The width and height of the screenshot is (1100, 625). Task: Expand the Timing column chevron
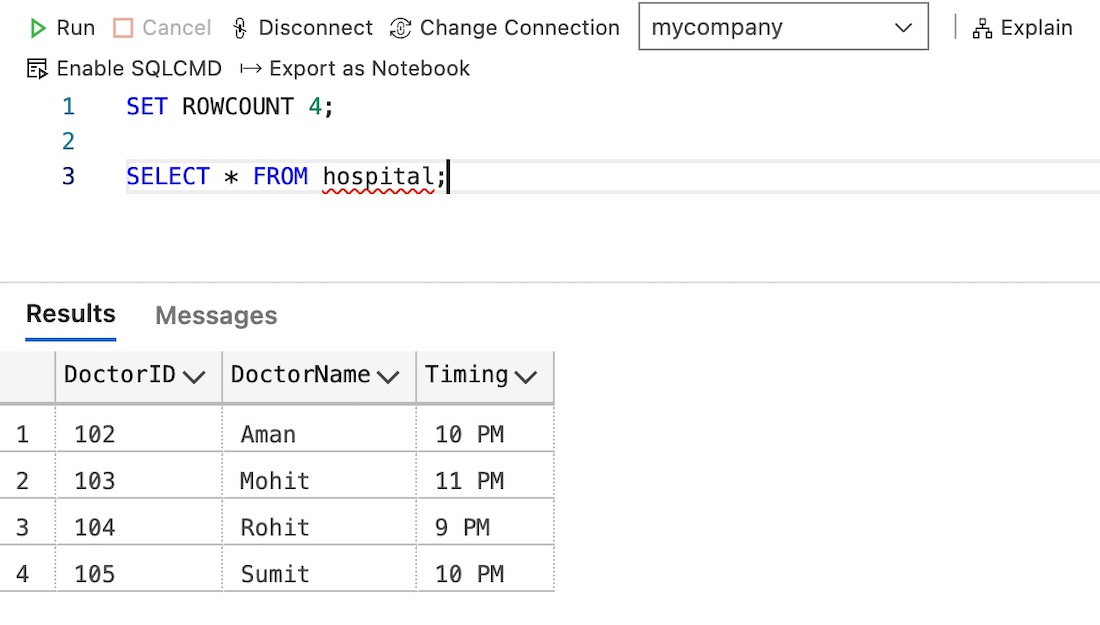click(526, 377)
